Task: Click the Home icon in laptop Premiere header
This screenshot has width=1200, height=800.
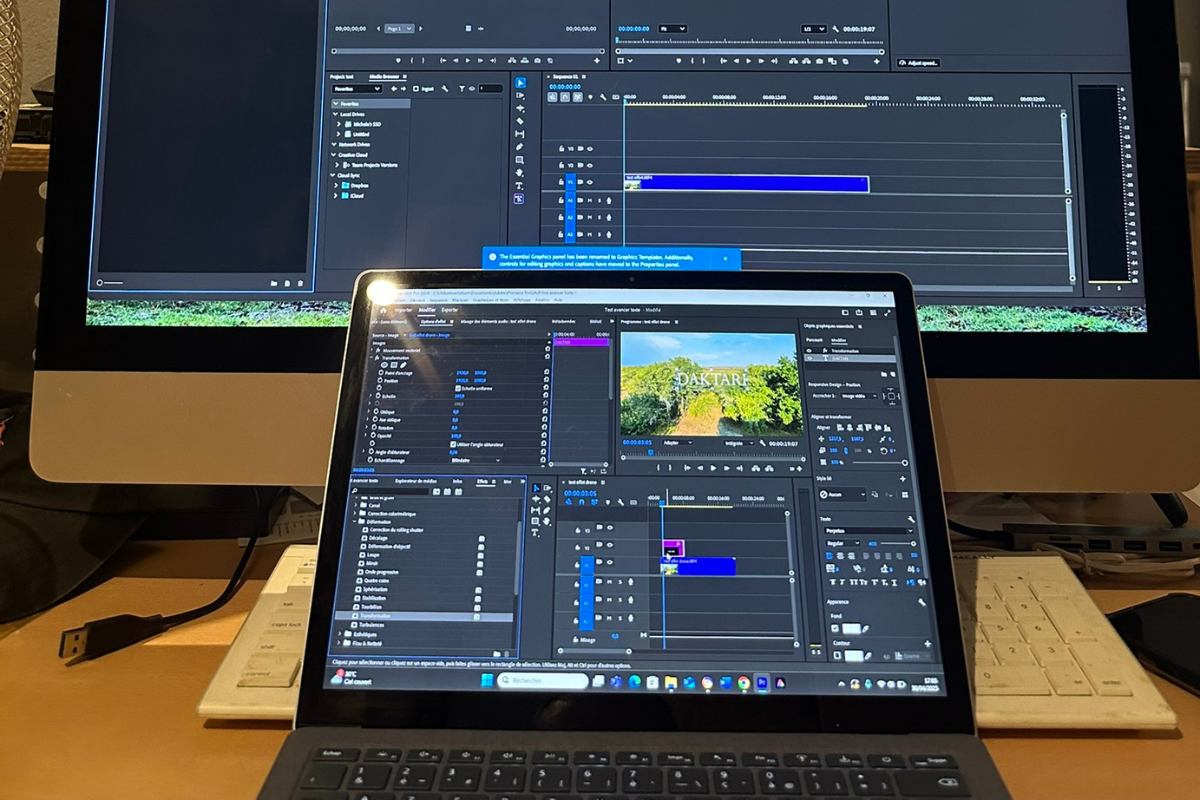Action: (382, 309)
